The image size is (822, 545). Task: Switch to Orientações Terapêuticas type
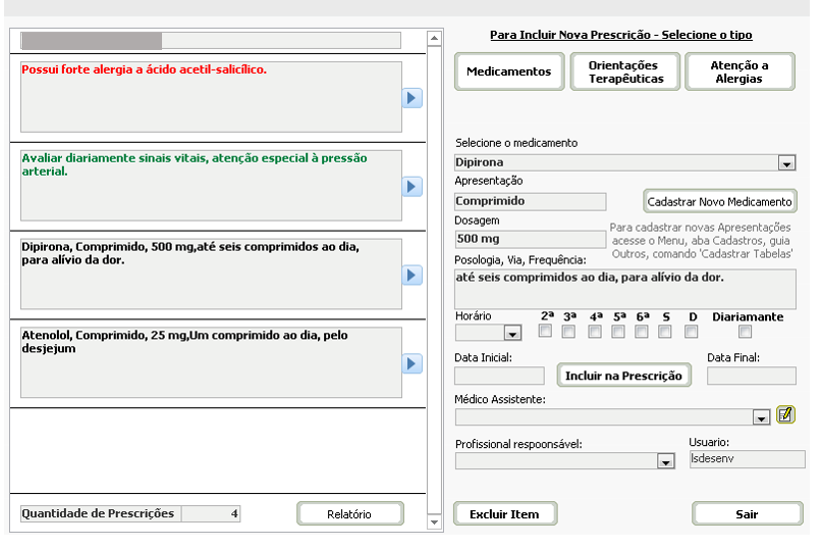pos(626,72)
